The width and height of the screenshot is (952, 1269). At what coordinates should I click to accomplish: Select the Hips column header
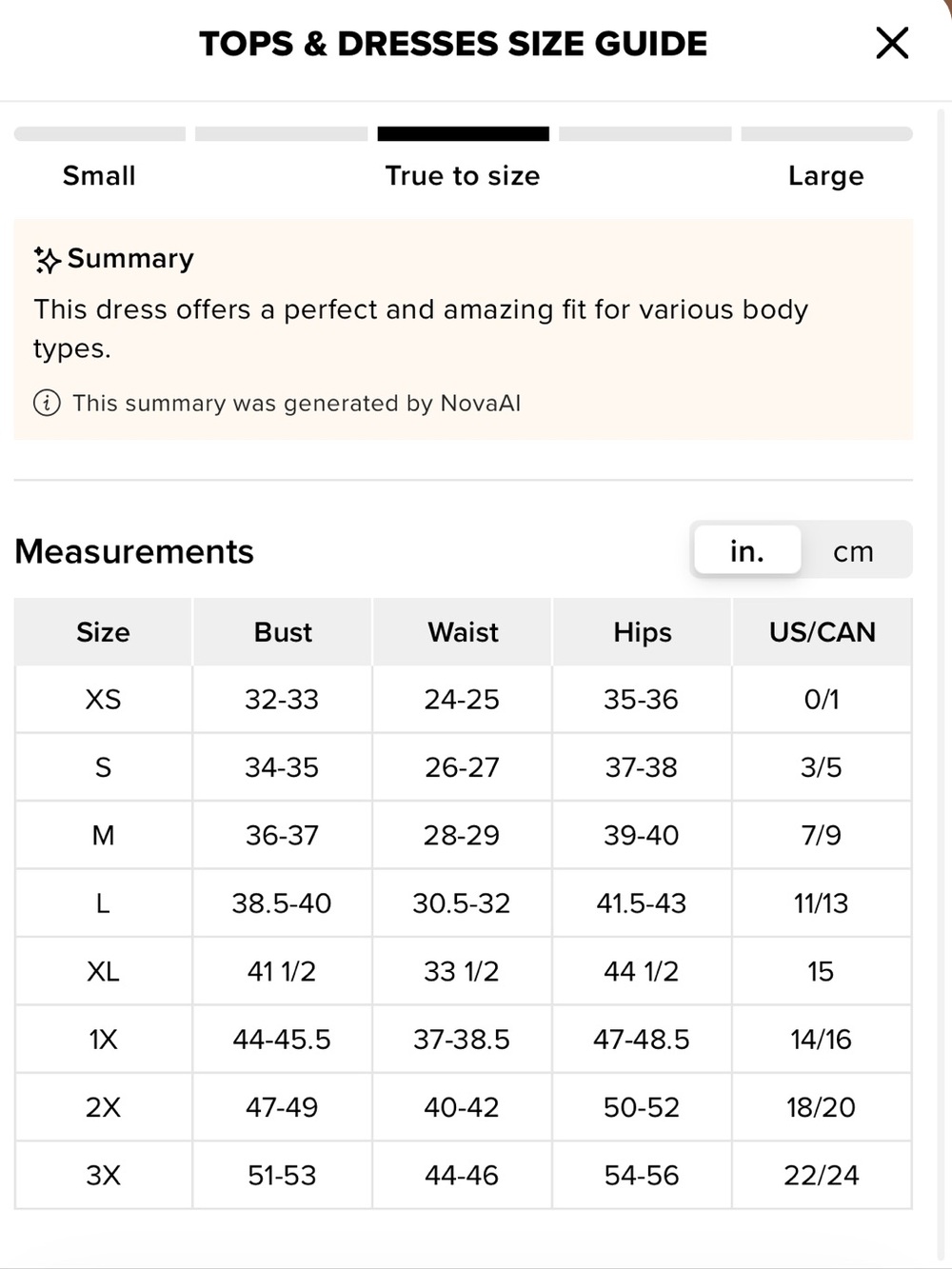click(643, 632)
